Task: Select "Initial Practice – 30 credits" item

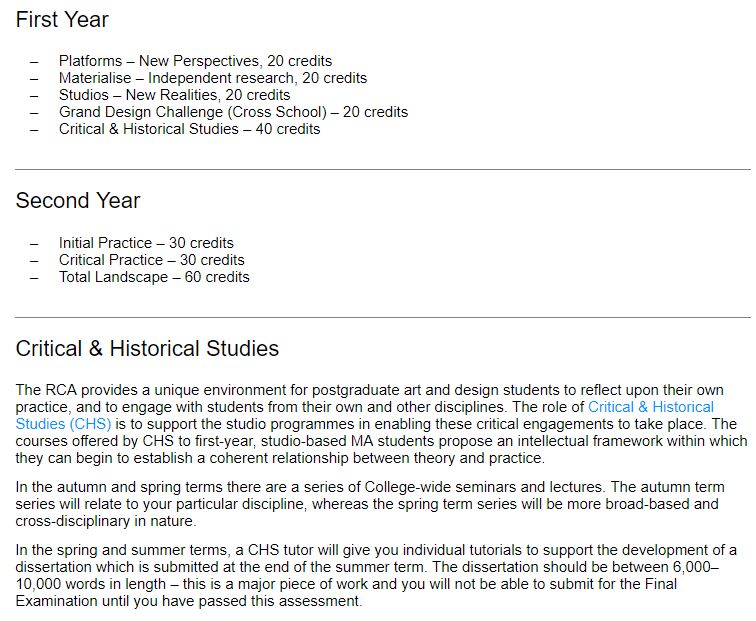Action: click(146, 243)
